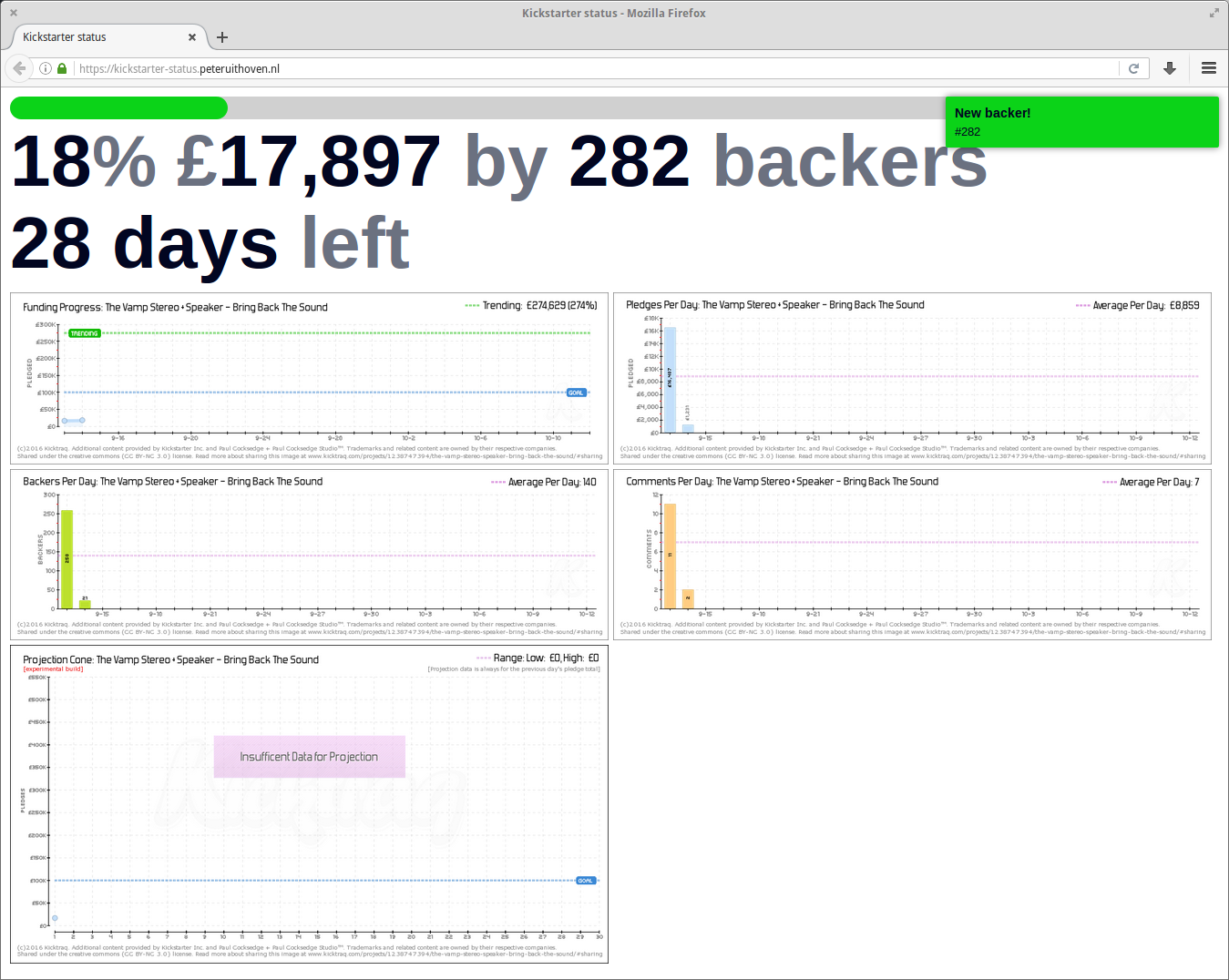Open the Firefox hamburger menu
The image size is (1229, 980).
(1209, 68)
